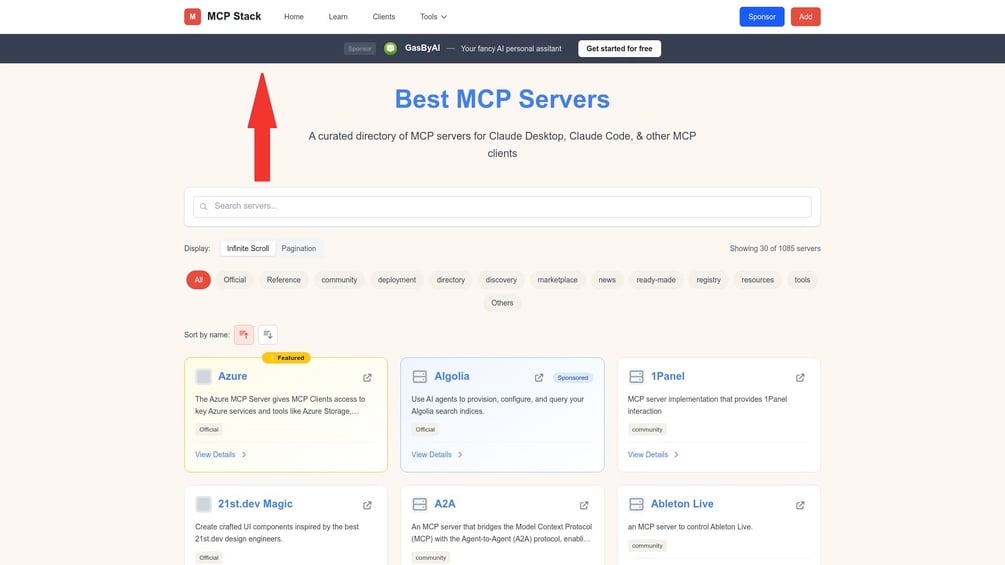Filter servers by Reference
Image resolution: width=1005 pixels, height=565 pixels.
[283, 280]
